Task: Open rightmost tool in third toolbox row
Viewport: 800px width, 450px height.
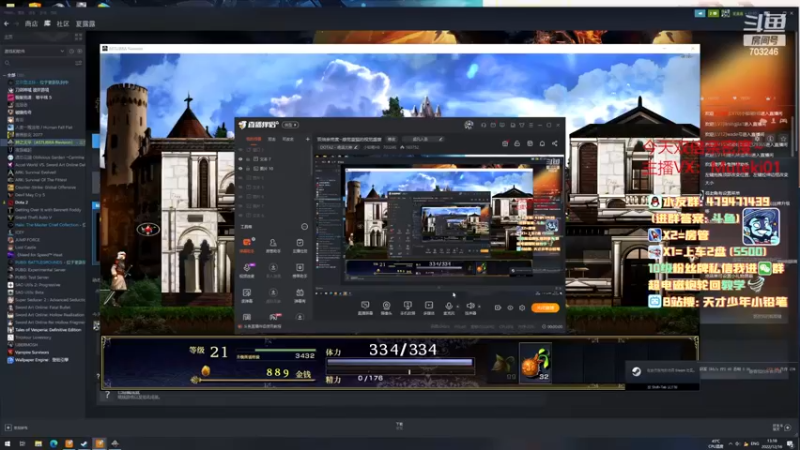Action: point(299,295)
